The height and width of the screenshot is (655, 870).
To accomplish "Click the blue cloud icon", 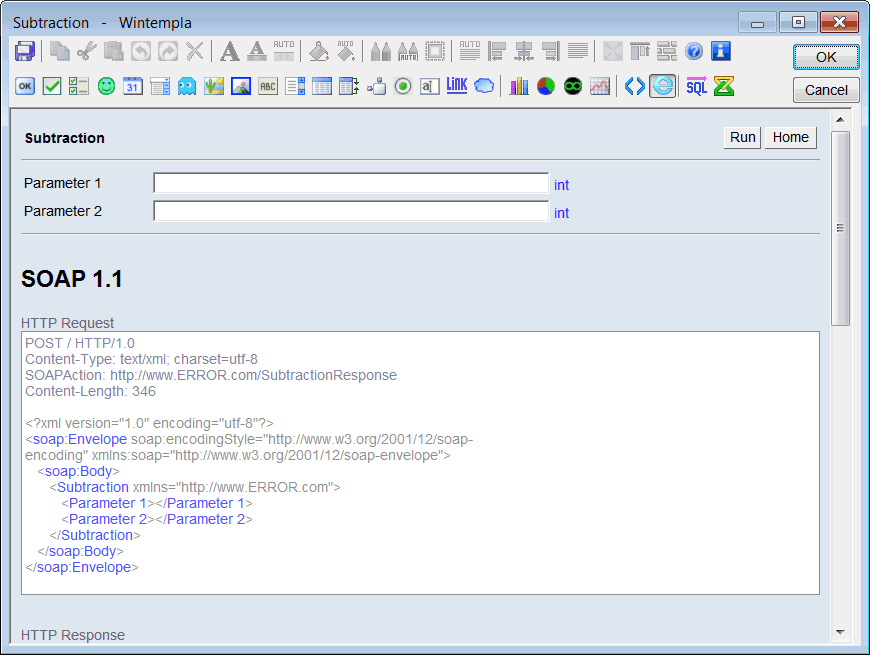I will point(484,86).
